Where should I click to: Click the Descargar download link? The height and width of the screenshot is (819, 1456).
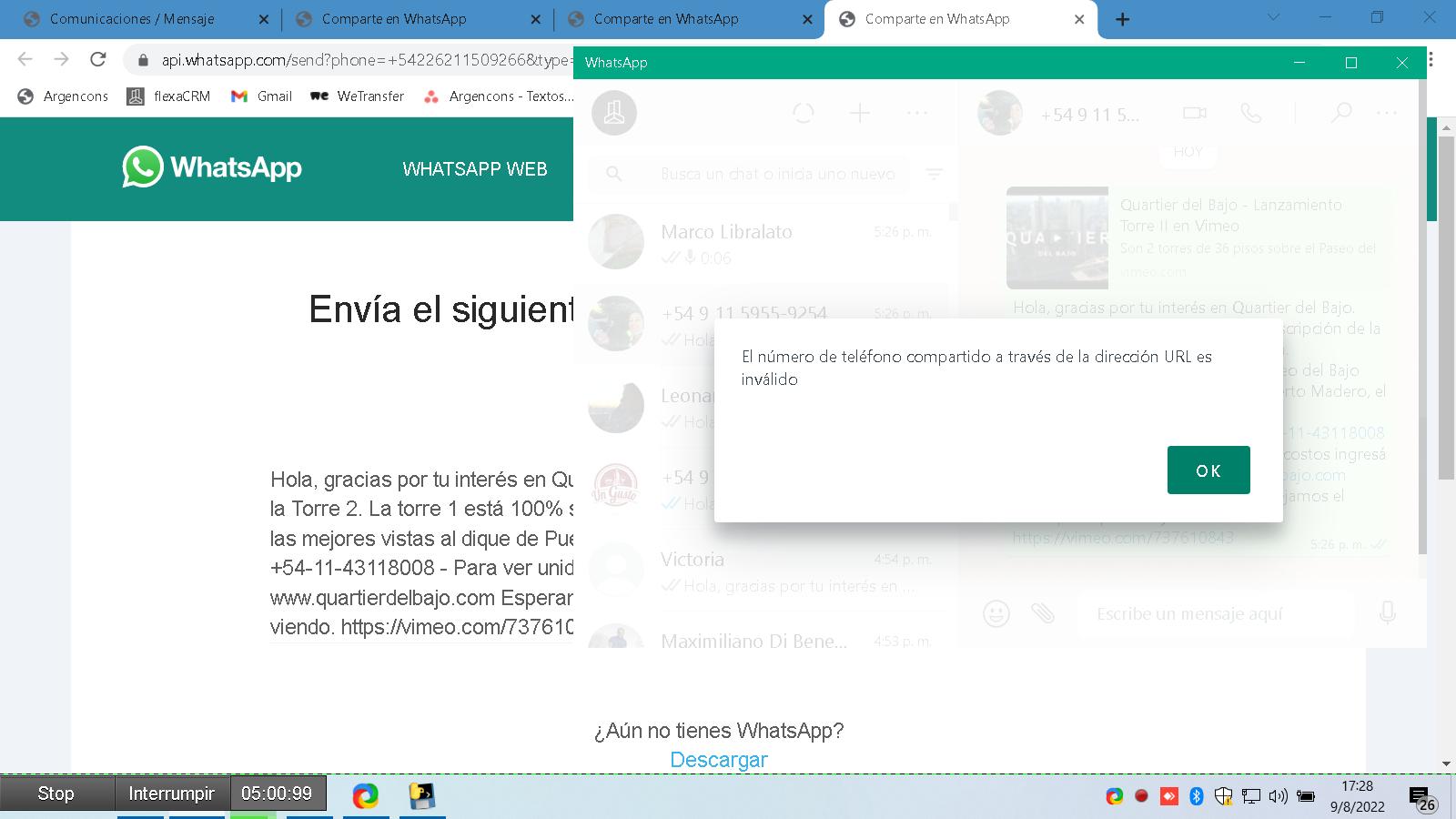pos(719,760)
